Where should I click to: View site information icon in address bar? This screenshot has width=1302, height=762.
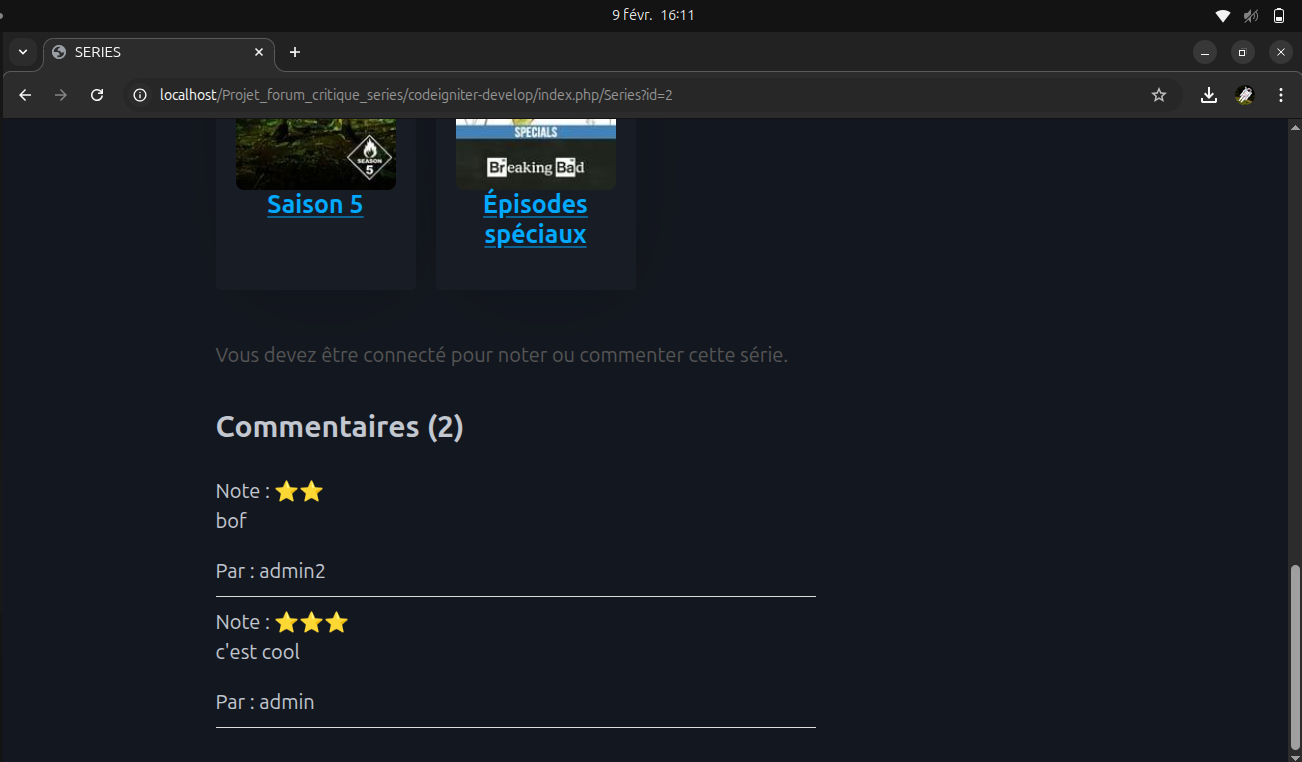click(141, 95)
